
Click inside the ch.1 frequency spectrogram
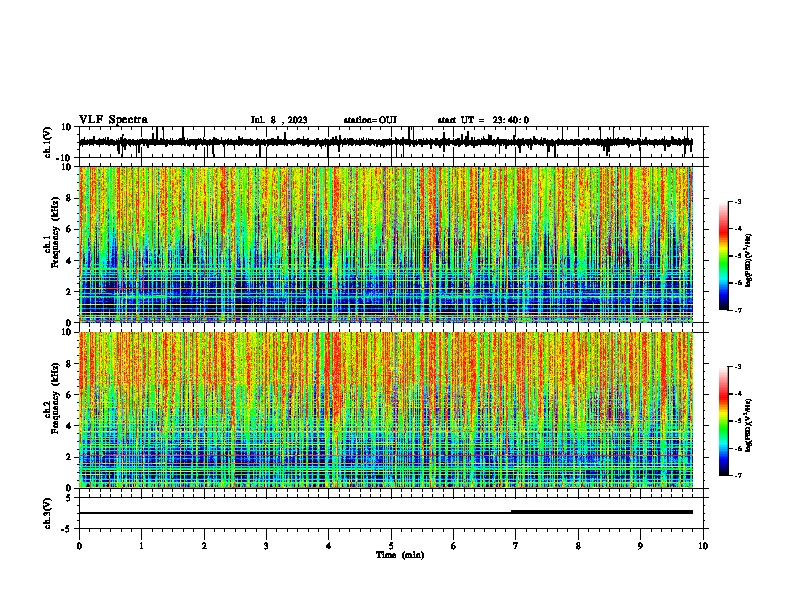tap(386, 244)
